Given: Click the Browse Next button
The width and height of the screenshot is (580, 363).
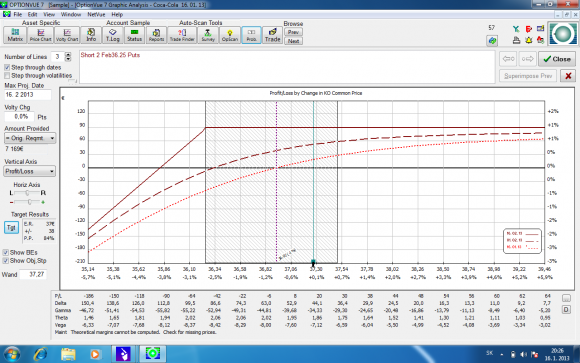Looking at the screenshot, I should coord(293,41).
